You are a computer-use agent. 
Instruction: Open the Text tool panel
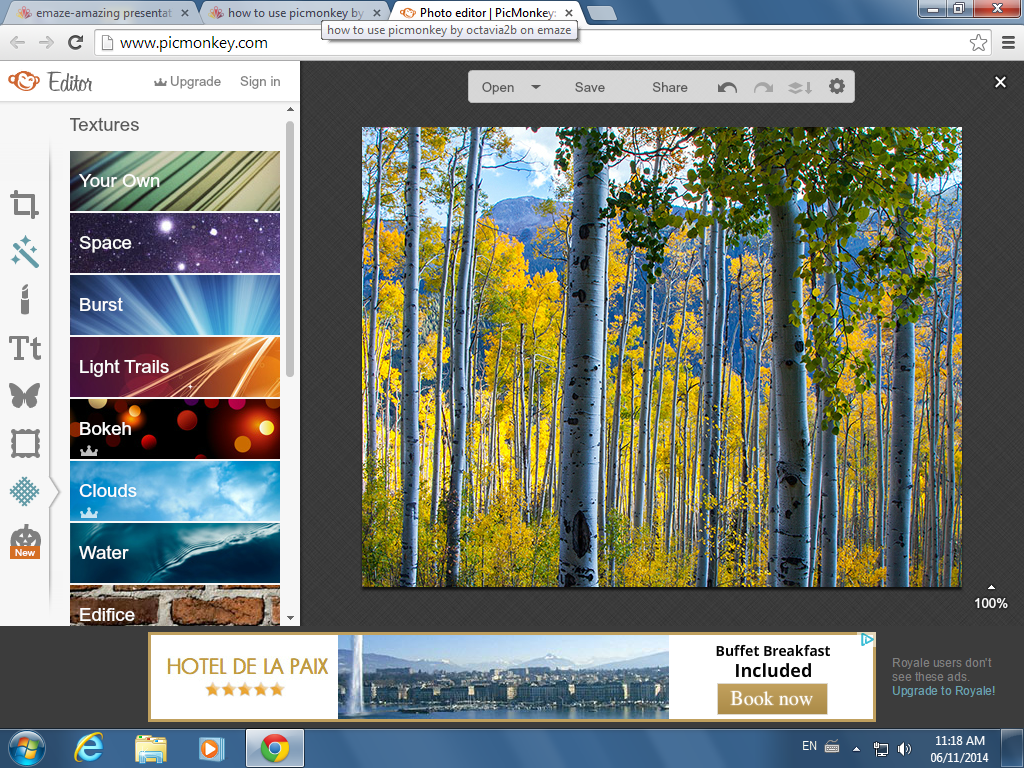pyautogui.click(x=24, y=347)
